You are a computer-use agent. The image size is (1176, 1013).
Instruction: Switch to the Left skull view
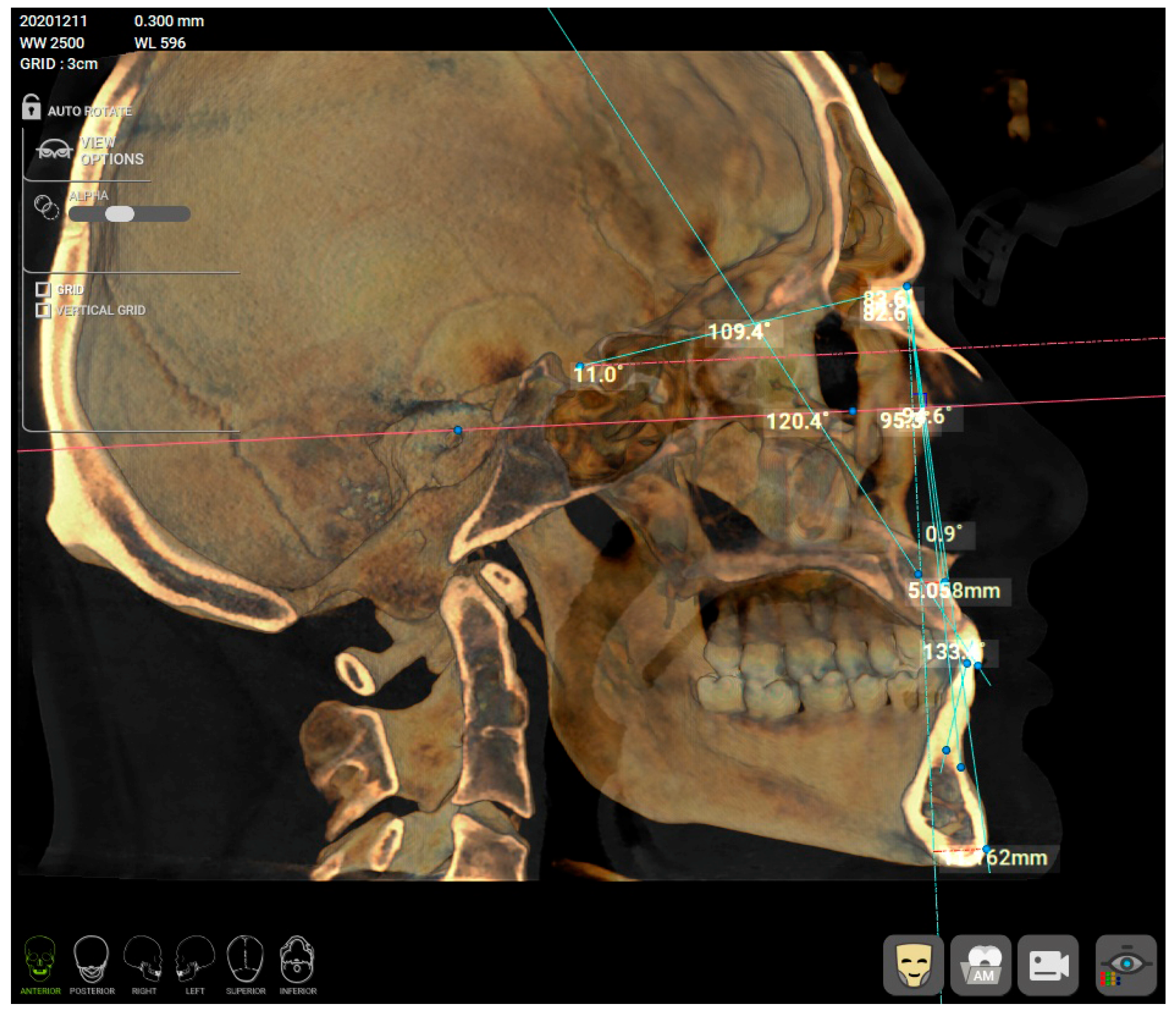click(x=195, y=961)
